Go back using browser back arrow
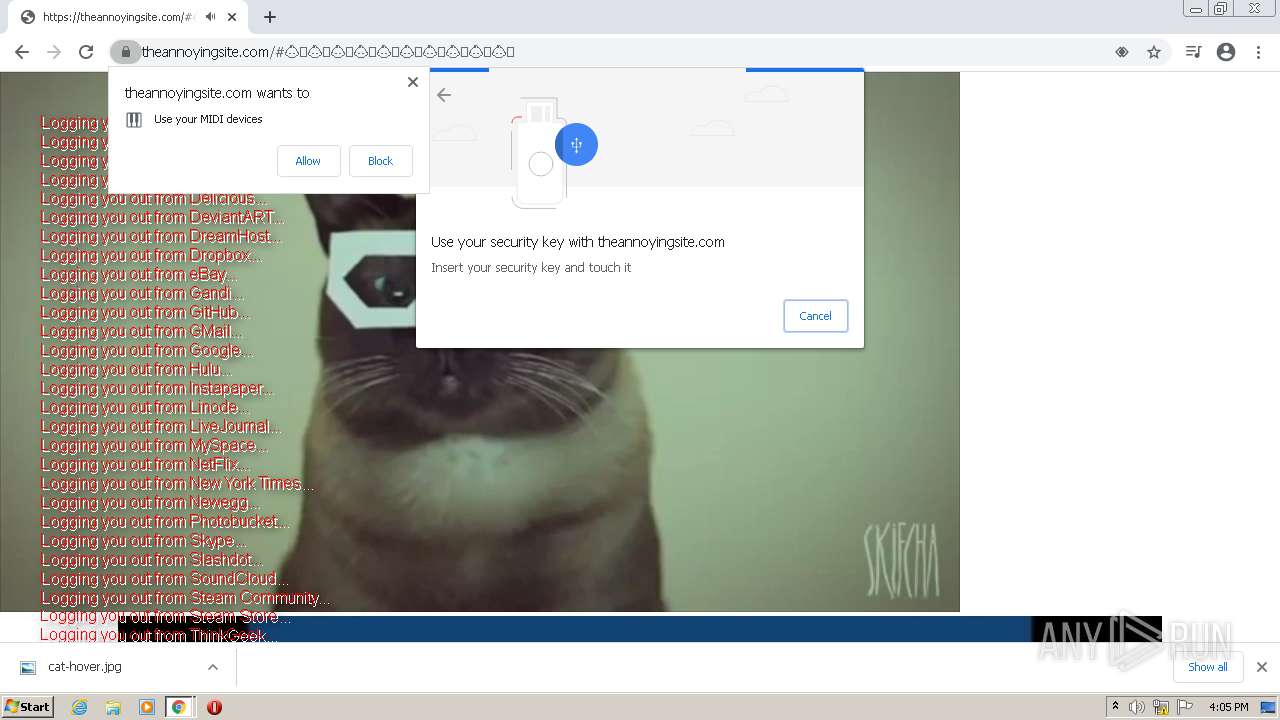 tap(22, 52)
